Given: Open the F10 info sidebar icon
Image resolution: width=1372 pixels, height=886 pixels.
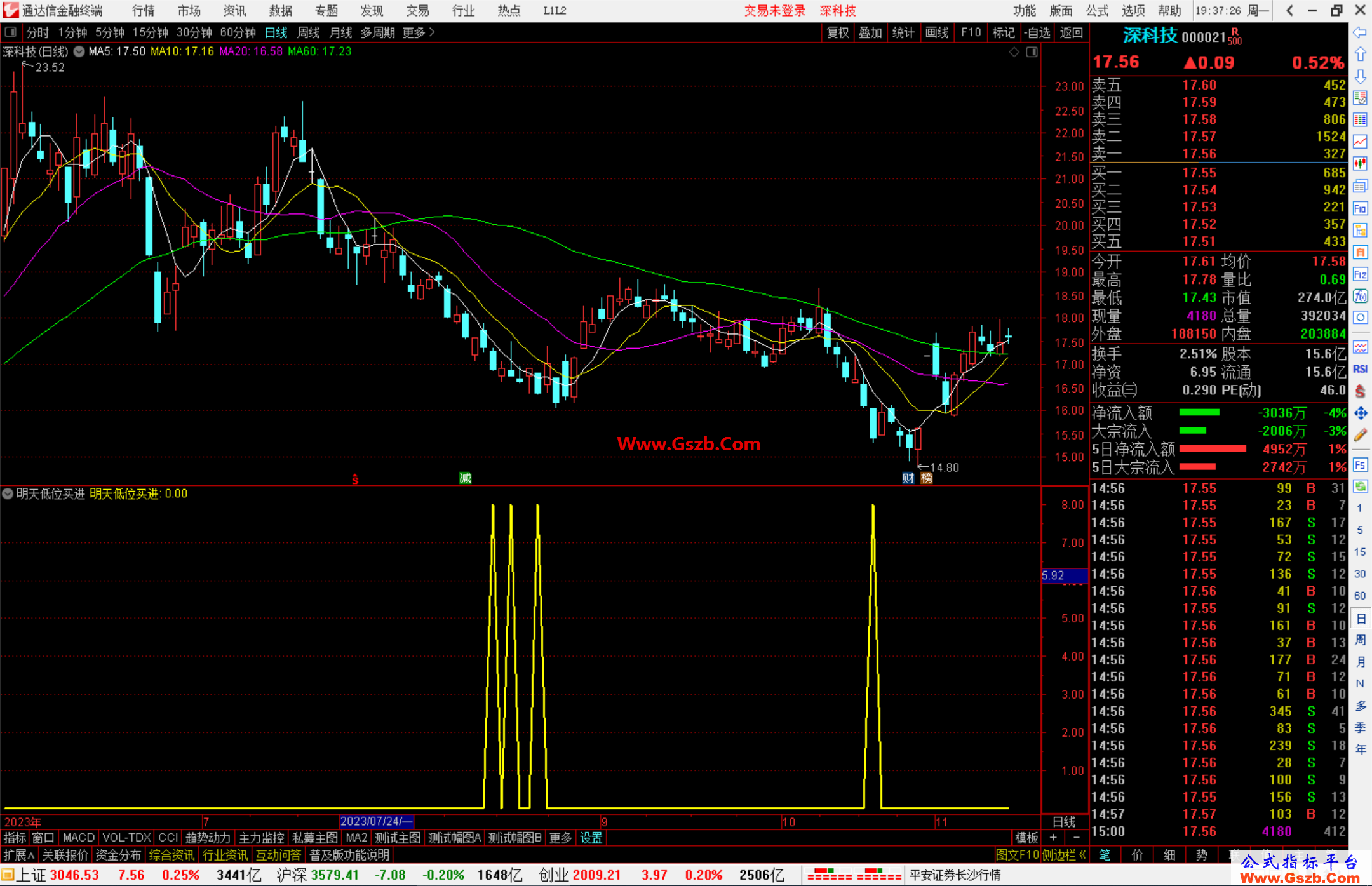Looking at the screenshot, I should (1360, 208).
